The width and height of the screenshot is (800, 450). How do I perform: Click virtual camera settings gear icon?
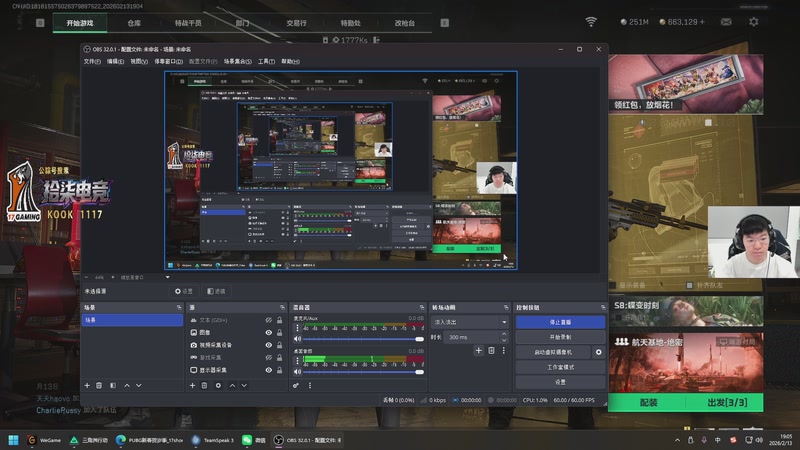(599, 352)
